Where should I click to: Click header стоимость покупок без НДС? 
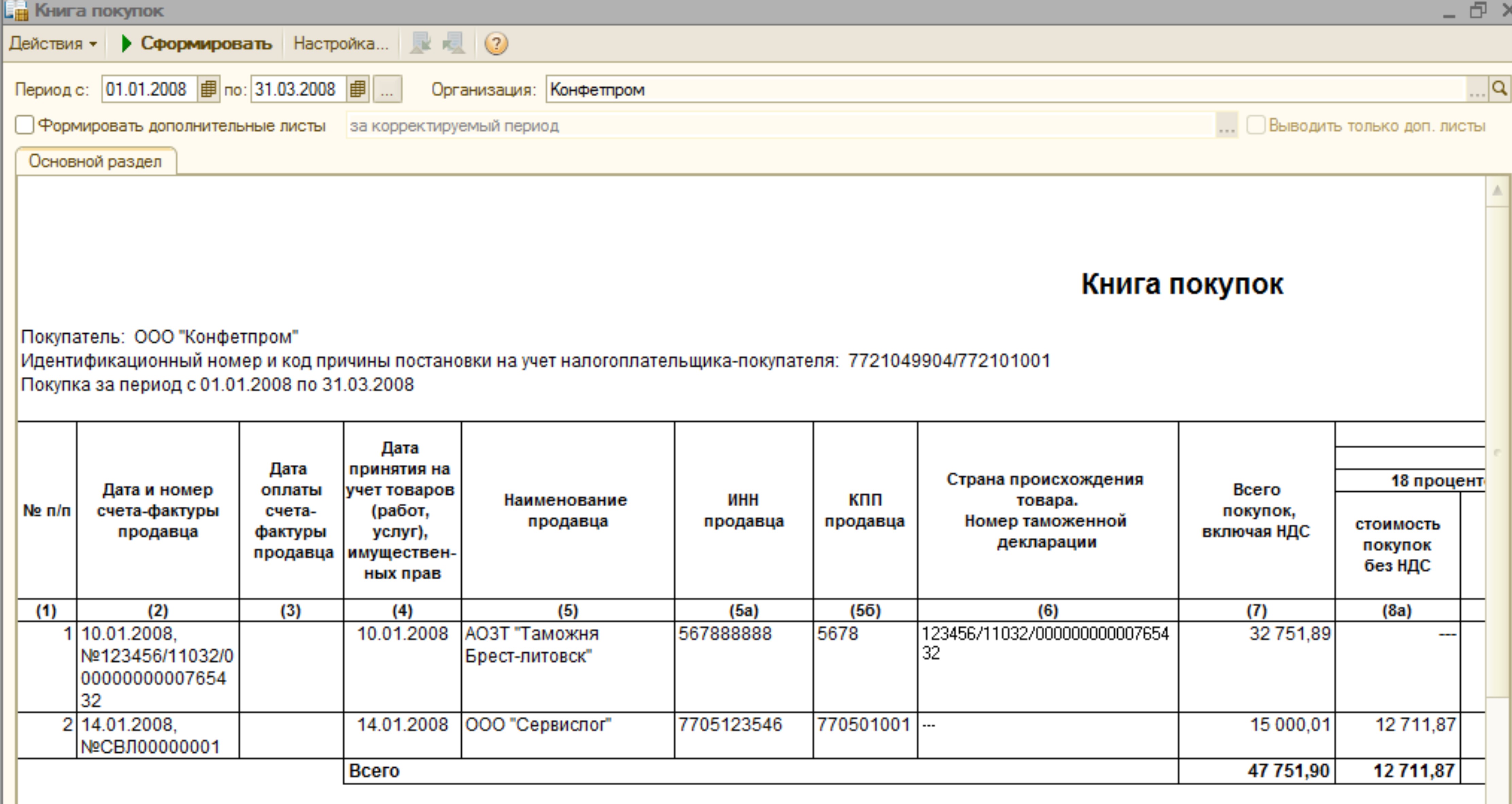[1397, 545]
